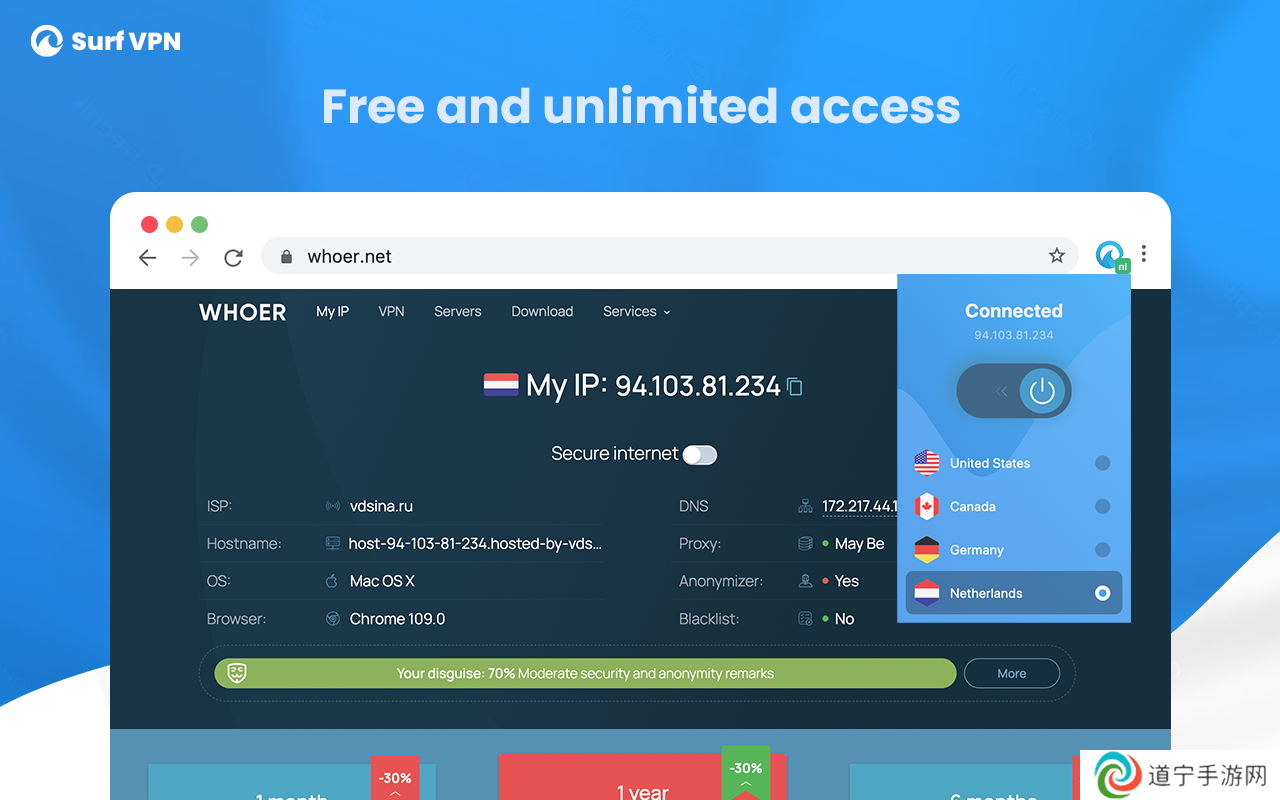Click the red -30% discount badge
The height and width of the screenshot is (800, 1280).
tap(395, 778)
